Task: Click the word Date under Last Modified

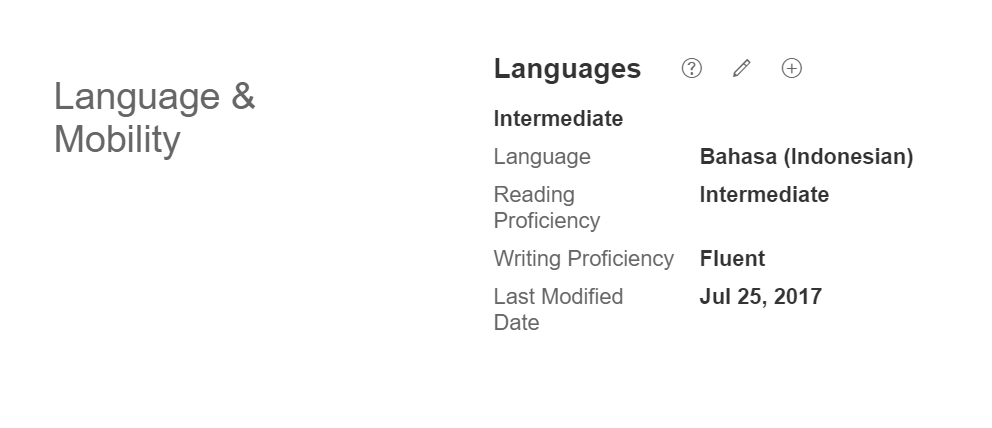Action: point(516,322)
